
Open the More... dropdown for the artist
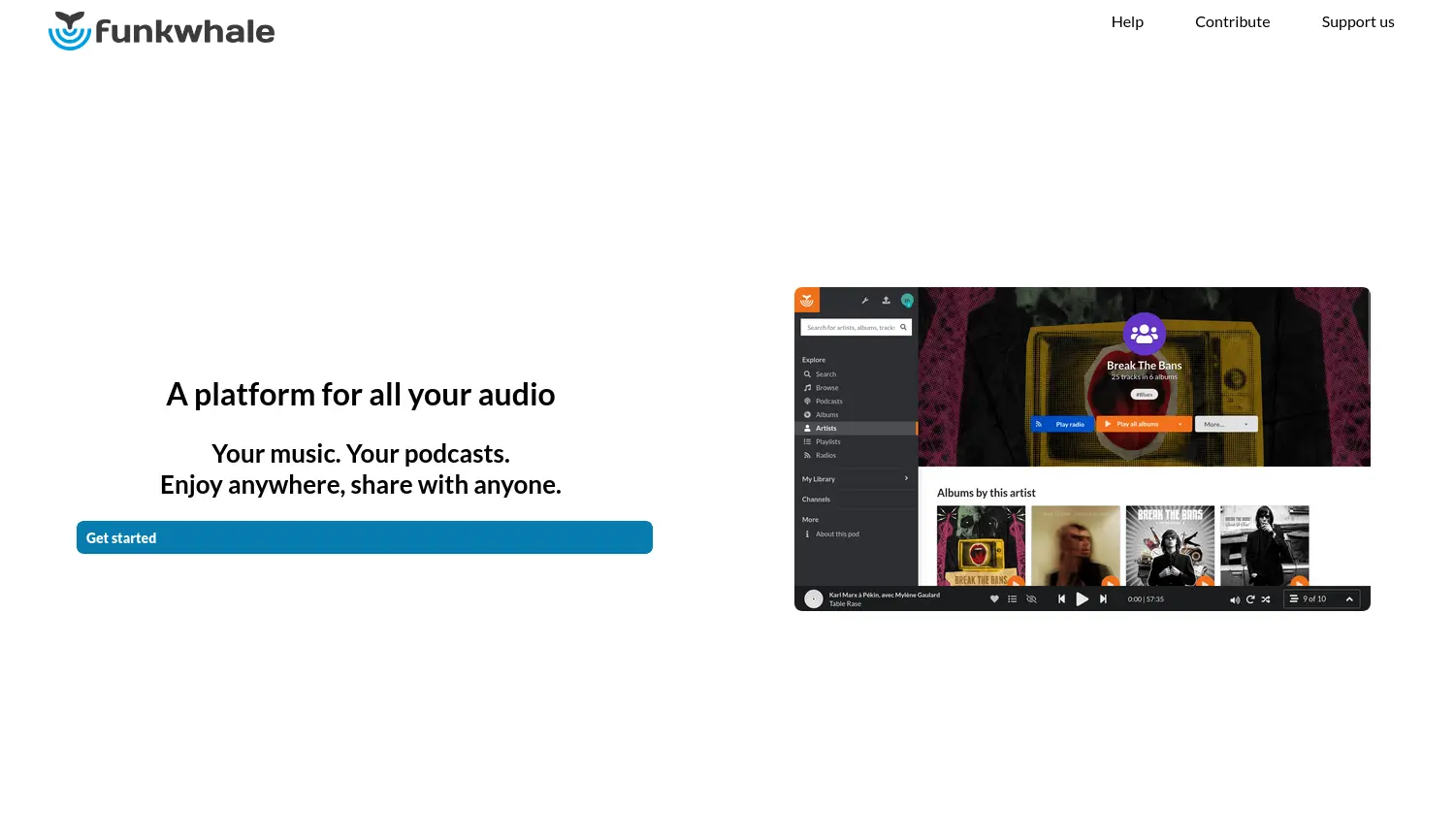(1224, 424)
